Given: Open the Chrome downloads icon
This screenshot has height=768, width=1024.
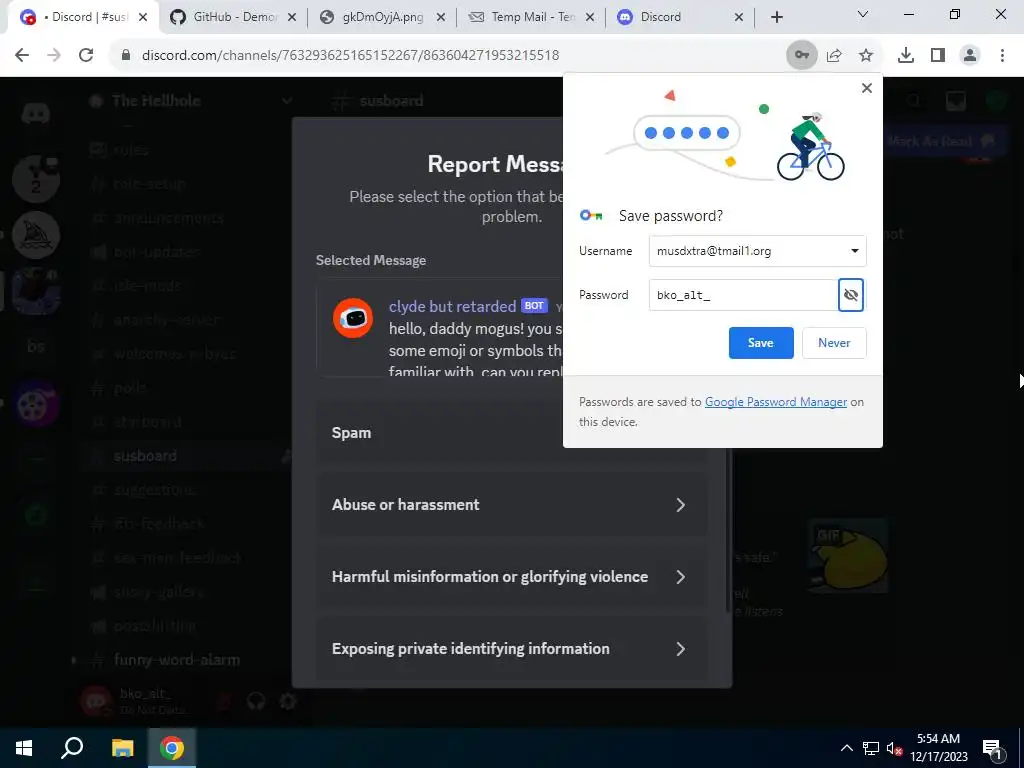Looking at the screenshot, I should tap(906, 56).
